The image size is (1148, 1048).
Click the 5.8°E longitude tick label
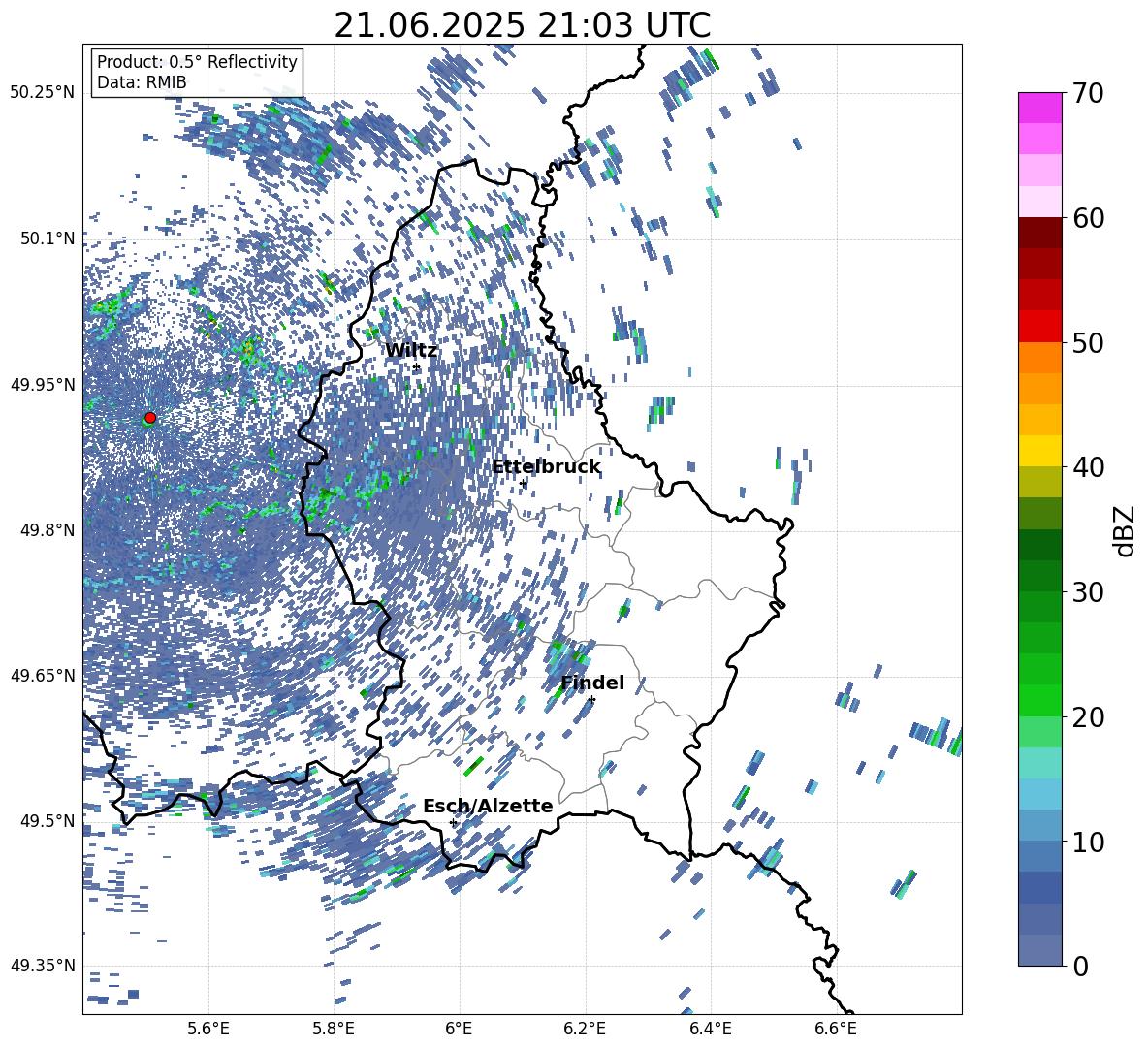(334, 1029)
